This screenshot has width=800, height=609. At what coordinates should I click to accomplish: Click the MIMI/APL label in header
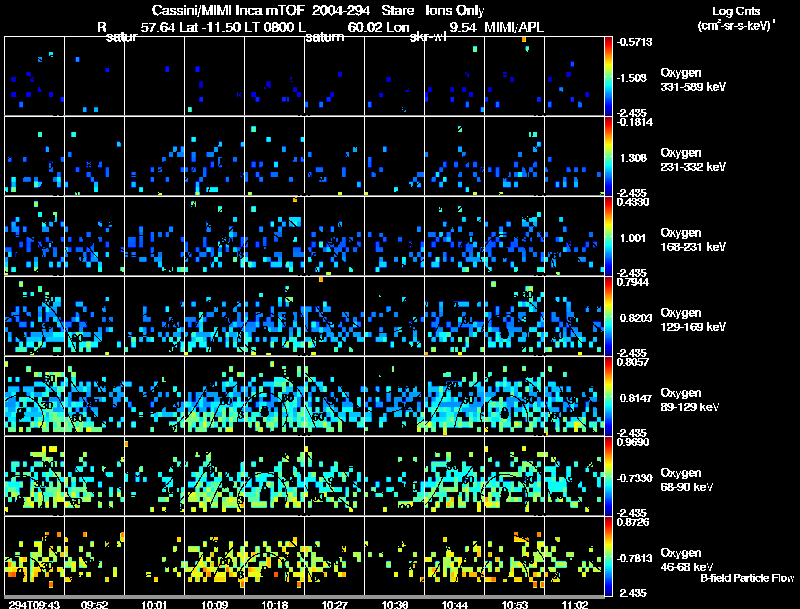(x=514, y=27)
